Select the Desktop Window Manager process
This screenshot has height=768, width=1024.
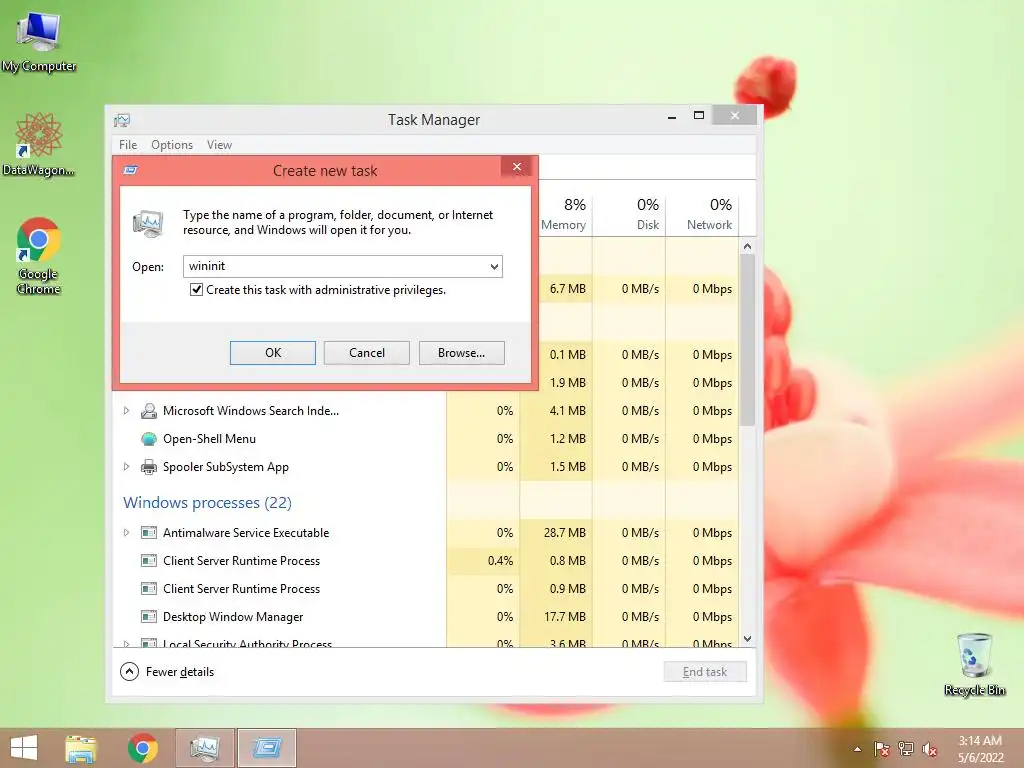coord(233,616)
